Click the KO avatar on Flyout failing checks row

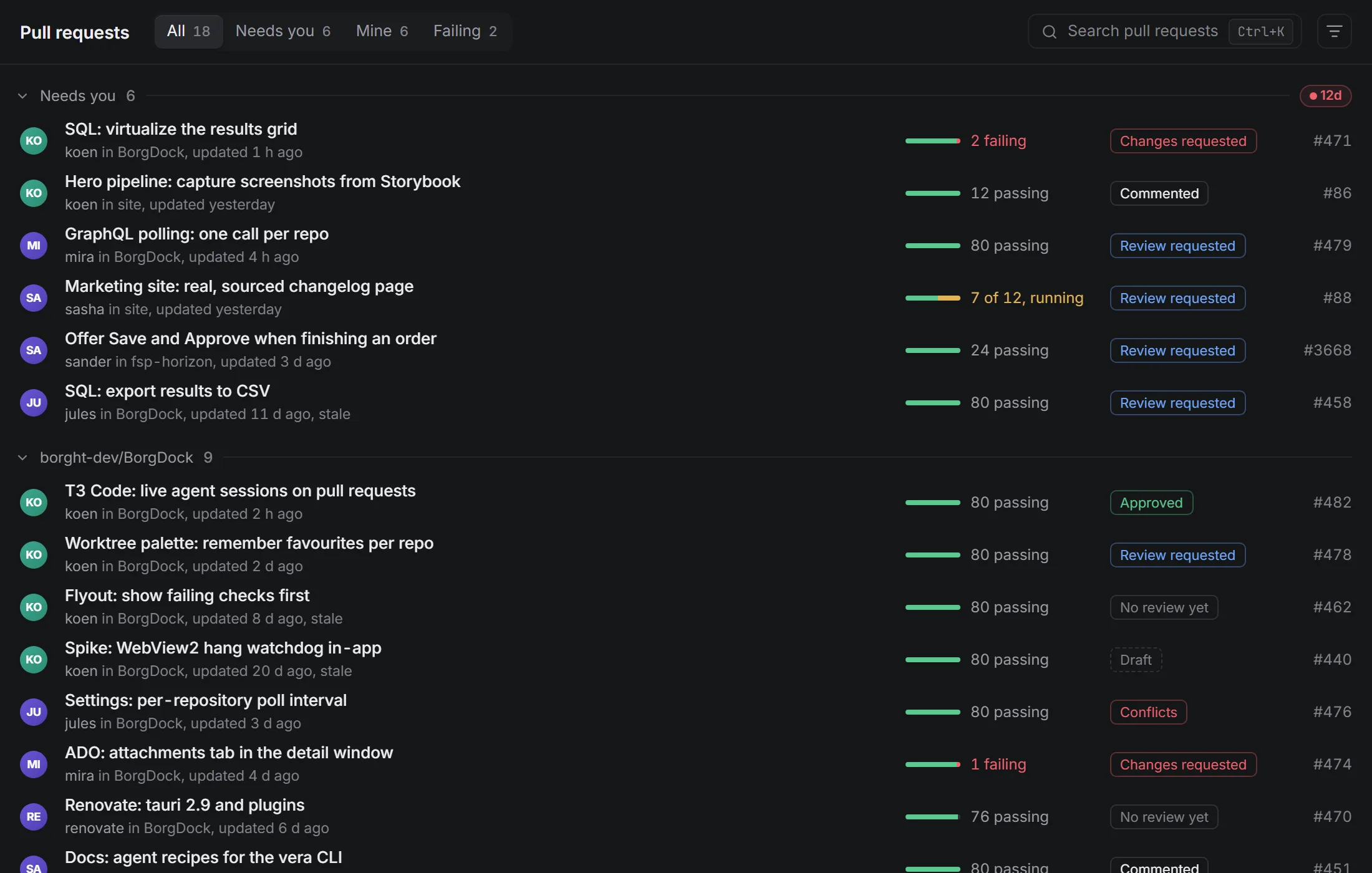point(34,607)
